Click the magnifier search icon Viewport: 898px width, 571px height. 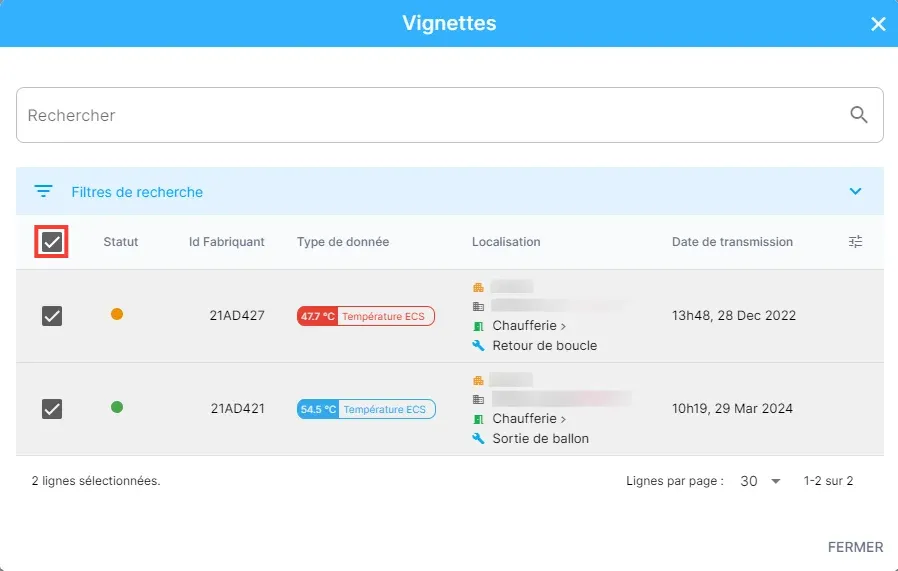[x=858, y=115]
